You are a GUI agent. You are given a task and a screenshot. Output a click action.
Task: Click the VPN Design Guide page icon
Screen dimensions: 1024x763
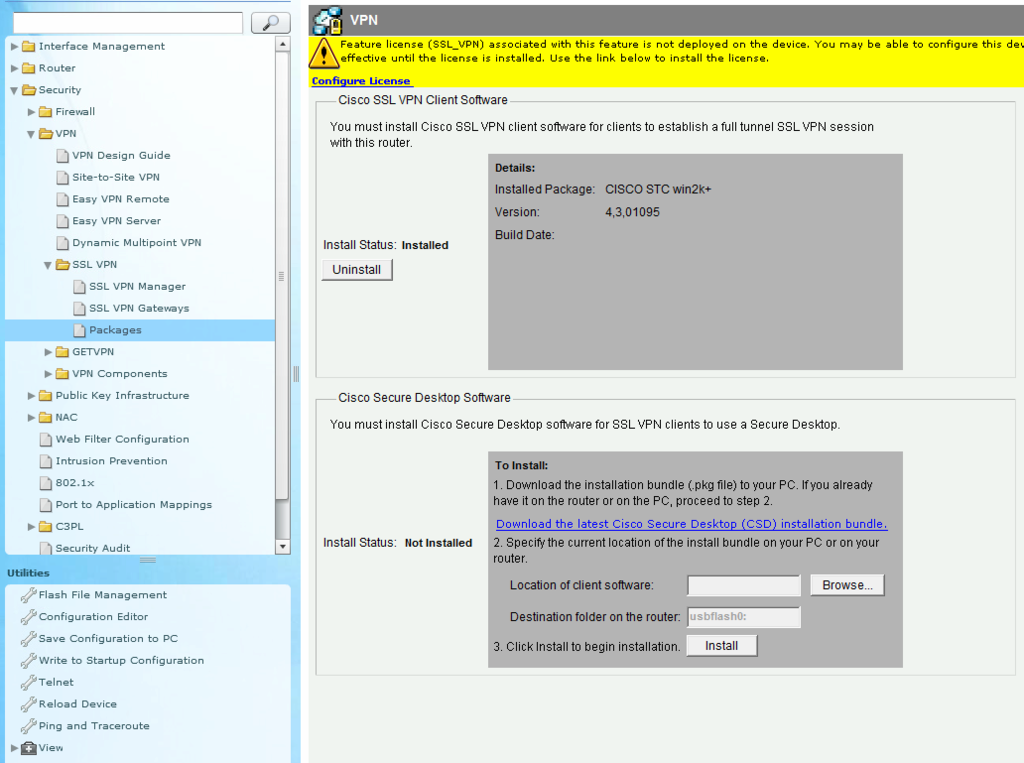click(x=63, y=155)
